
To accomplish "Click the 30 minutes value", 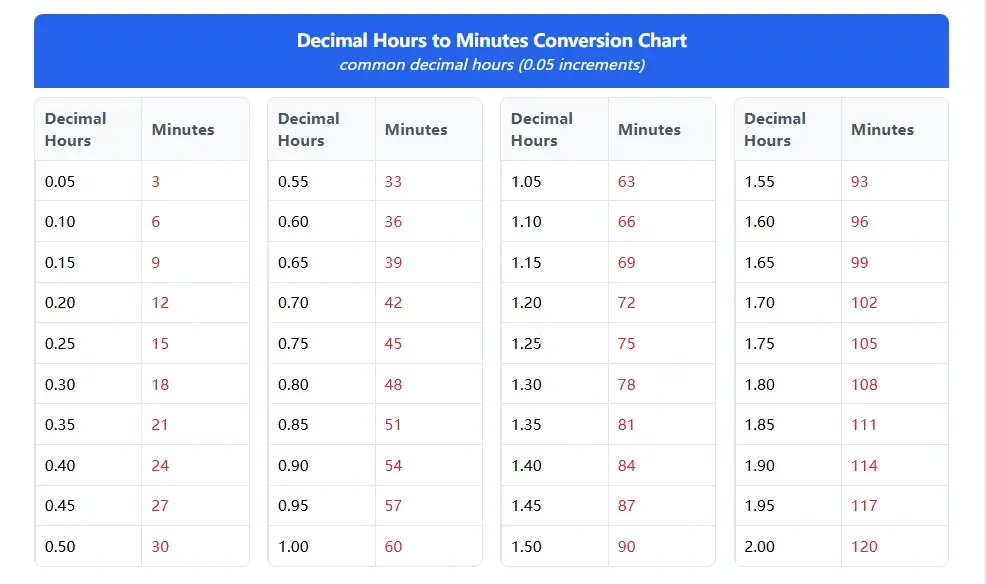I will (x=160, y=547).
